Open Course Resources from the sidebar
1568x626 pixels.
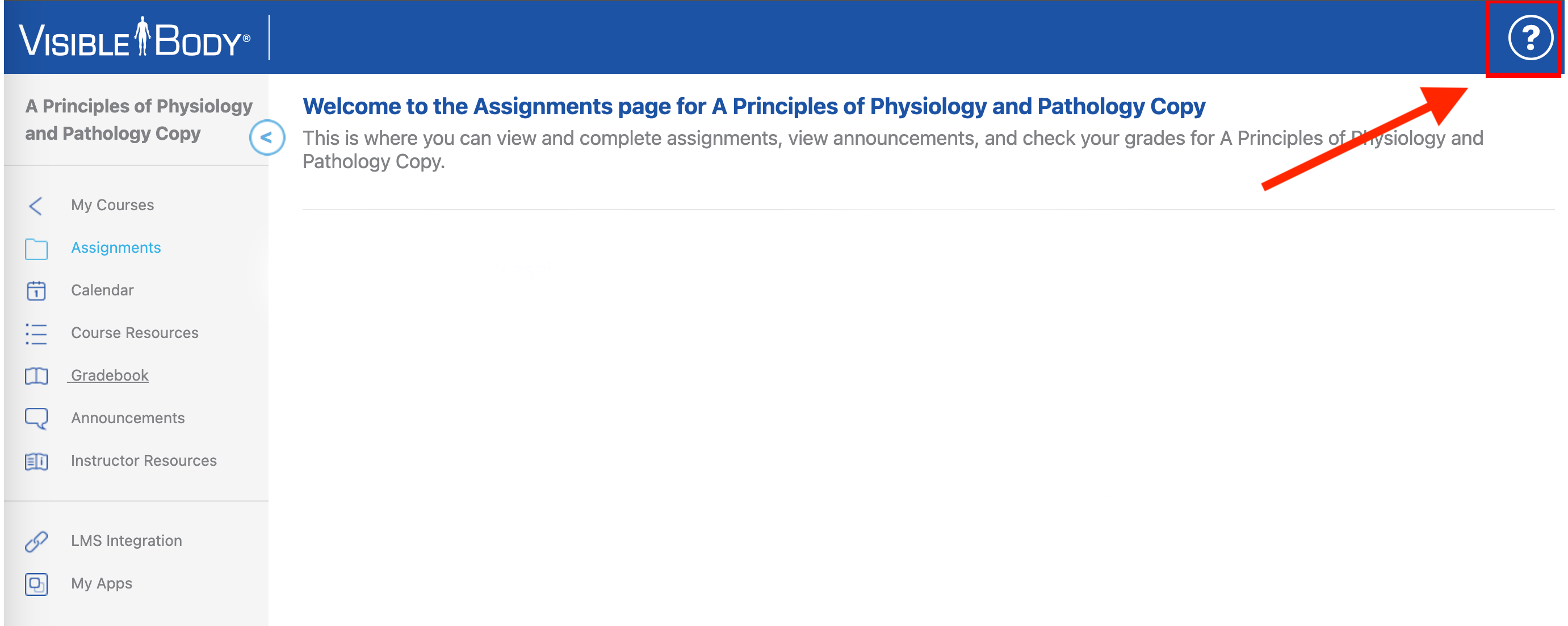pos(135,333)
